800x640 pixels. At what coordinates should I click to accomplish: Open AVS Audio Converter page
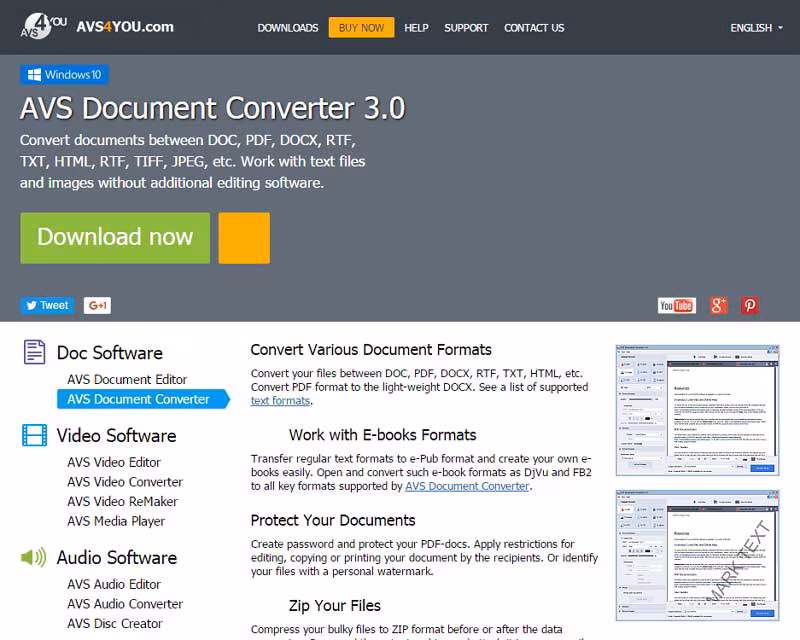(x=125, y=604)
